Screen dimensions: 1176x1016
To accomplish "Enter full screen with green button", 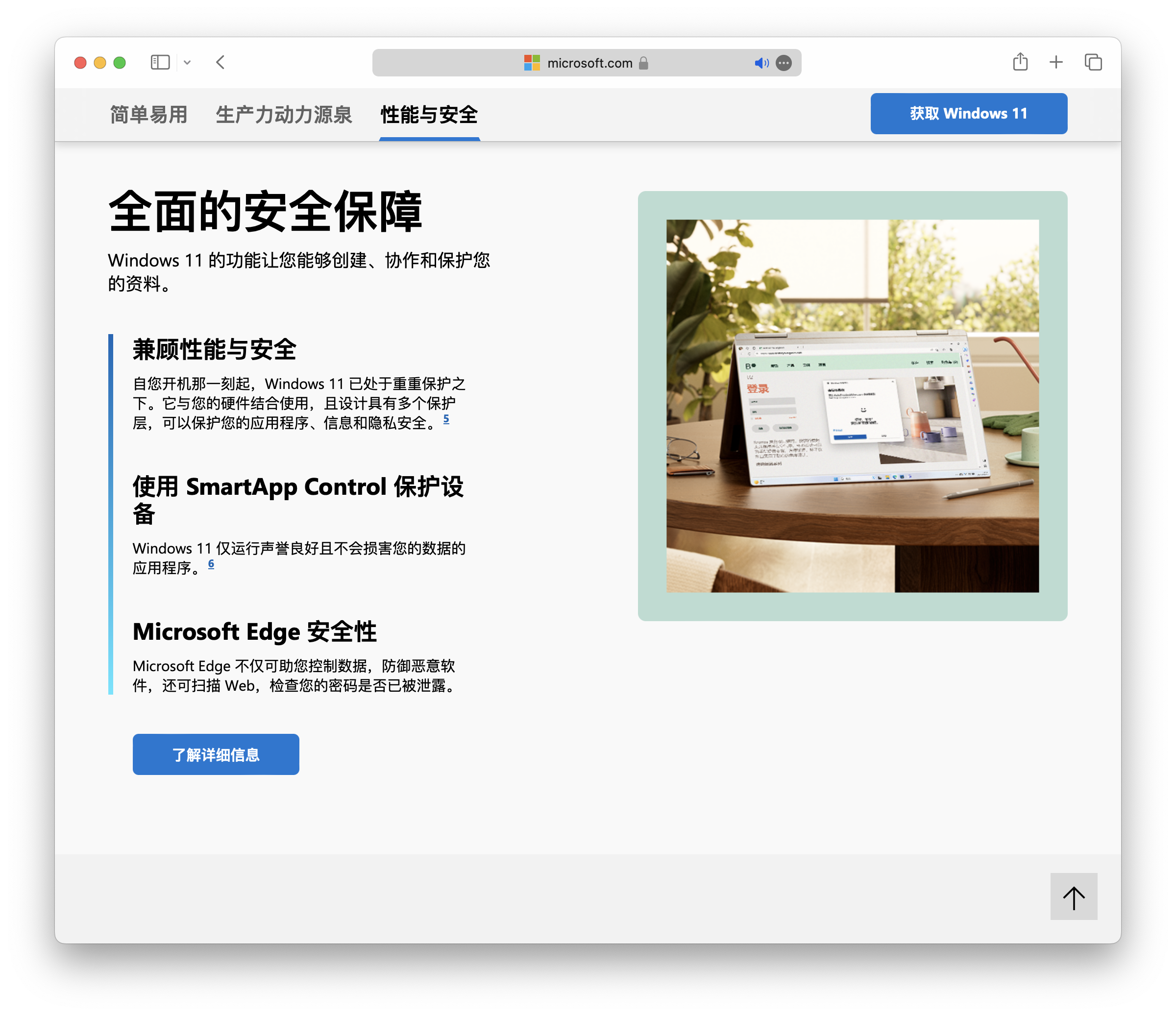I will (119, 62).
